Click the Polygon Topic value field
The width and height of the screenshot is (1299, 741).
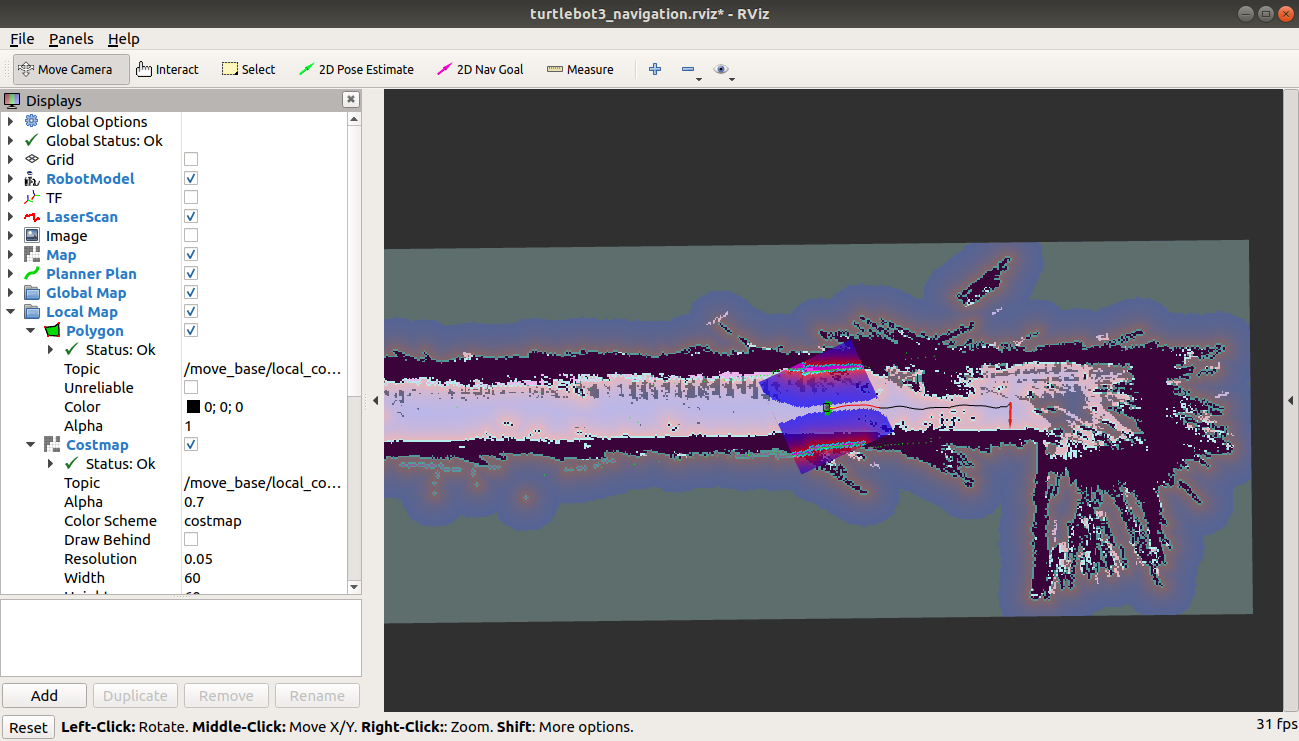point(265,368)
